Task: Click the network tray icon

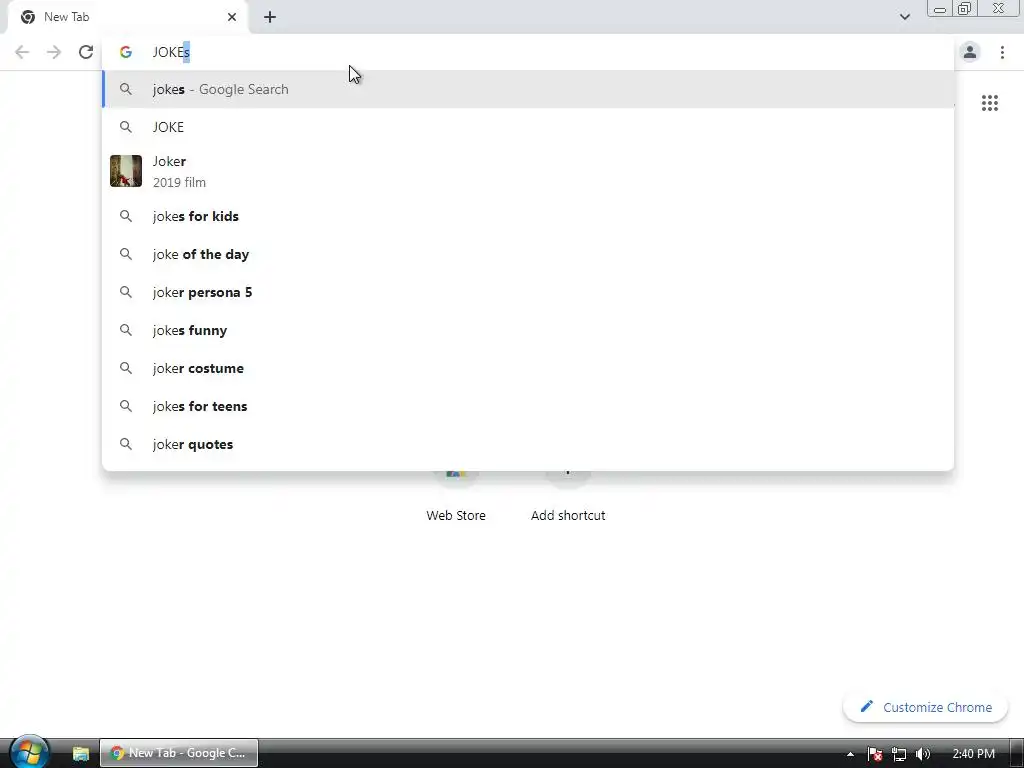Action: [899, 754]
